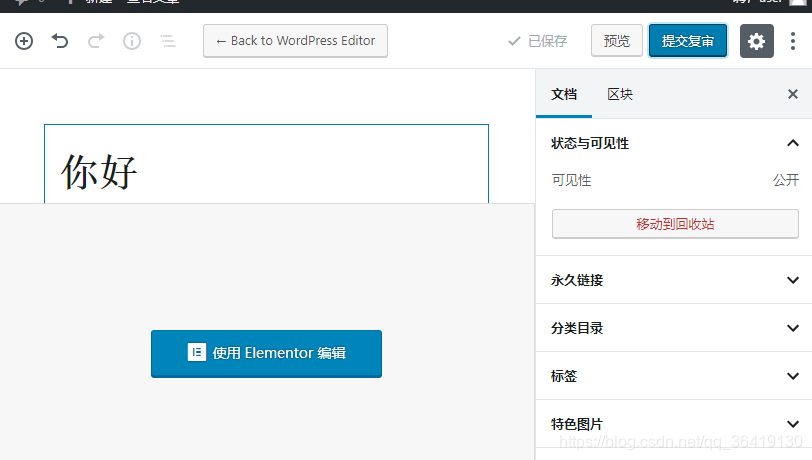Click the 已保存 saved status
Screen dimensions: 812x460
click(538, 41)
